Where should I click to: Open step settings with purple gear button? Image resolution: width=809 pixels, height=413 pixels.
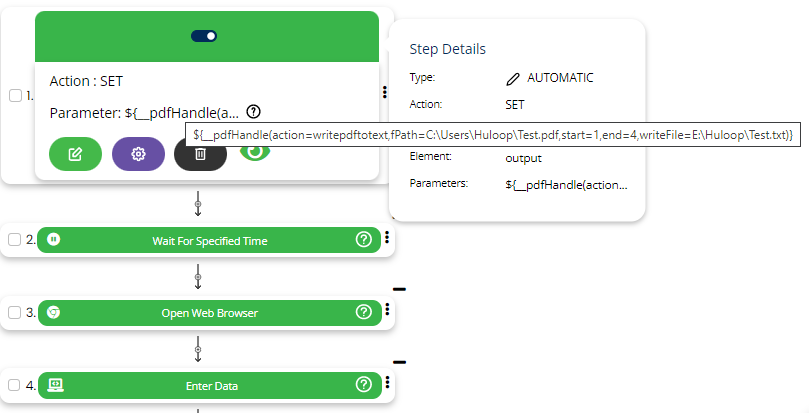click(x=138, y=154)
